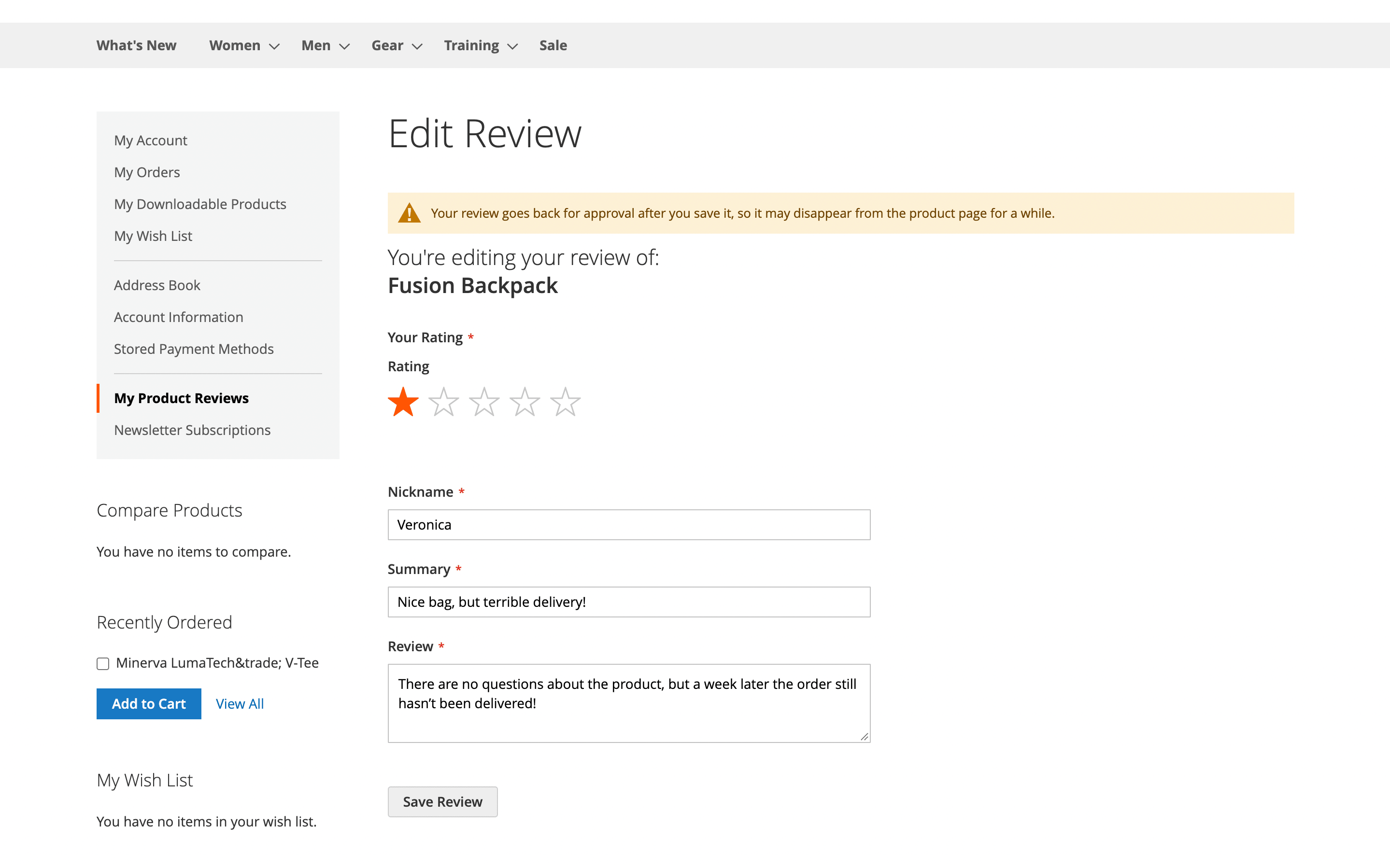1390x868 pixels.
Task: Click the Recently Ordered heading
Action: pos(164,622)
